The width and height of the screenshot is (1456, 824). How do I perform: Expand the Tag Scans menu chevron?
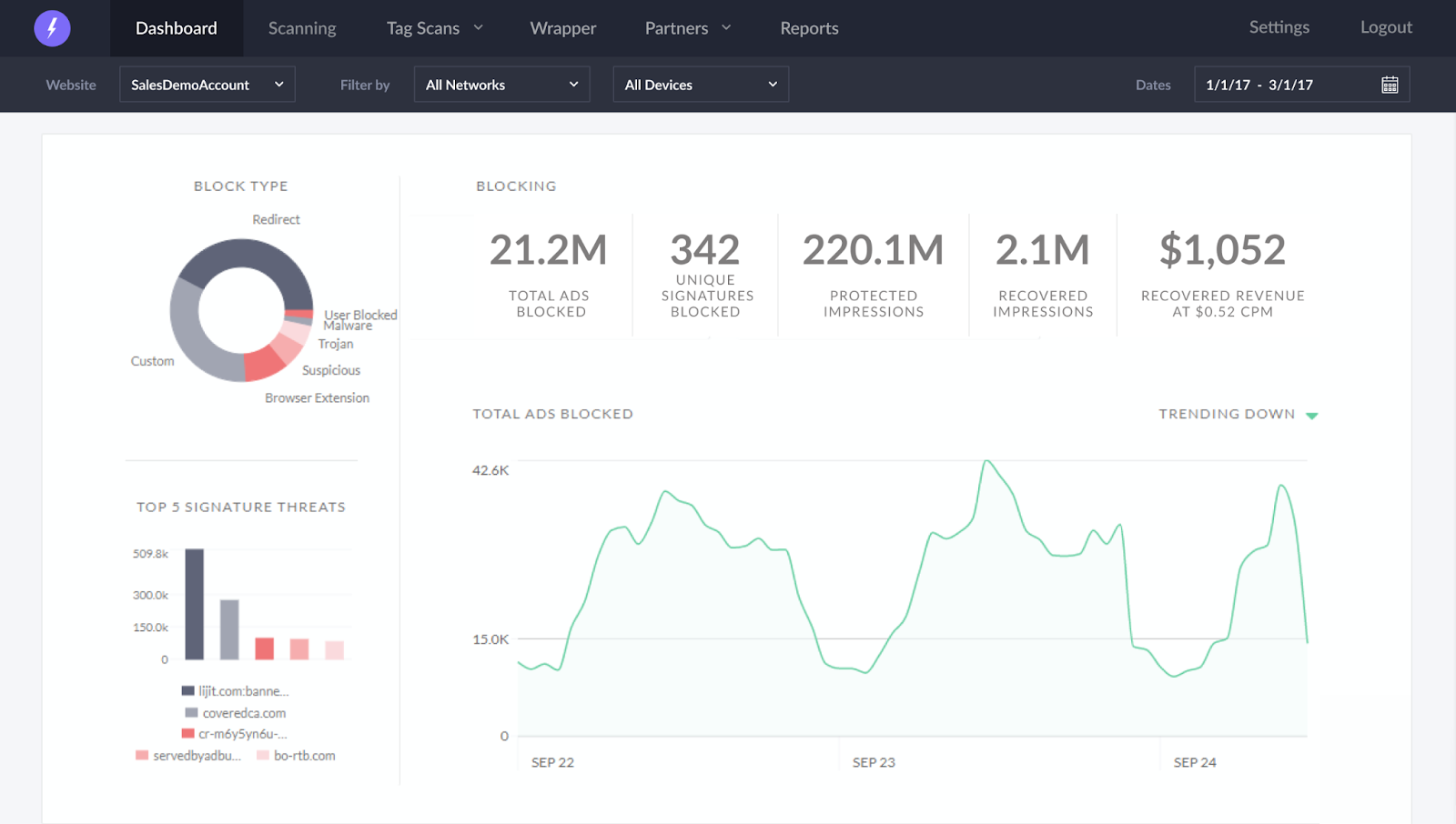(478, 28)
